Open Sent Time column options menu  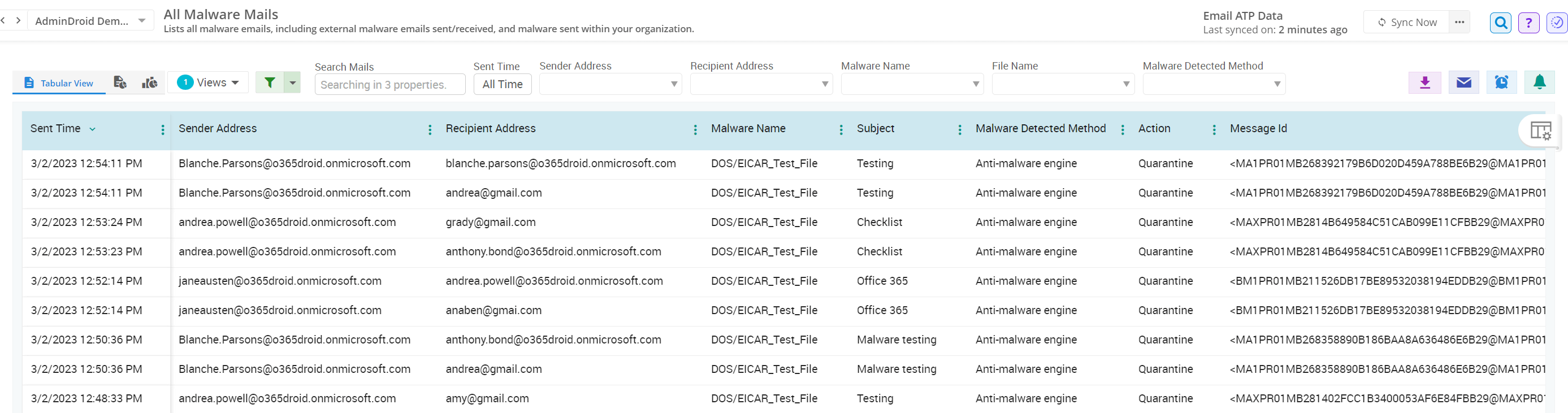[163, 129]
